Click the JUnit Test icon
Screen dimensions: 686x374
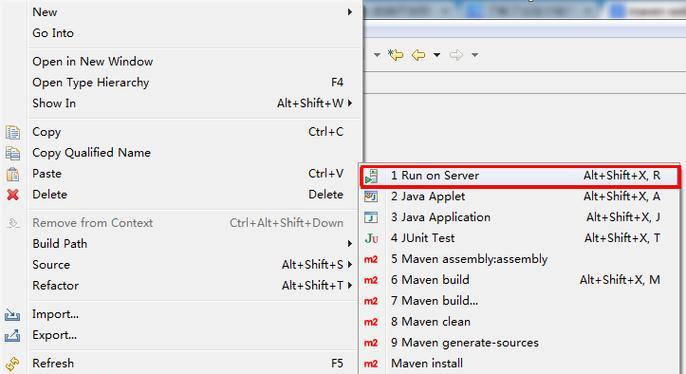click(371, 238)
